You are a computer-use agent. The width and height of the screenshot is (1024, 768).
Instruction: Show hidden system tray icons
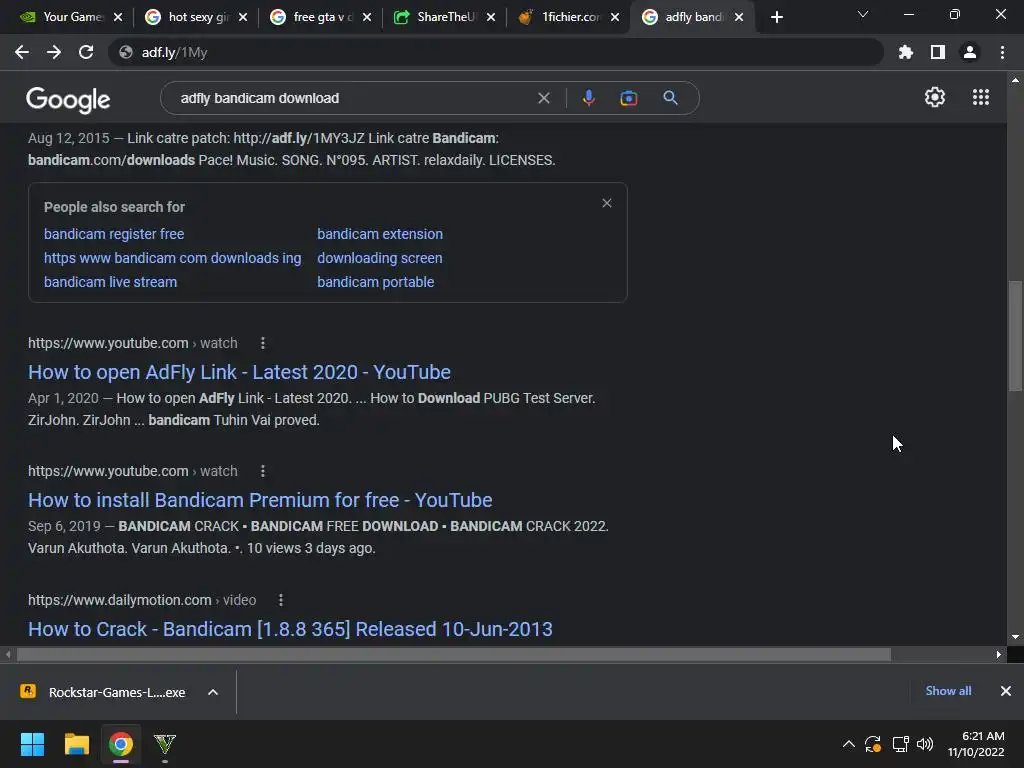click(x=848, y=744)
